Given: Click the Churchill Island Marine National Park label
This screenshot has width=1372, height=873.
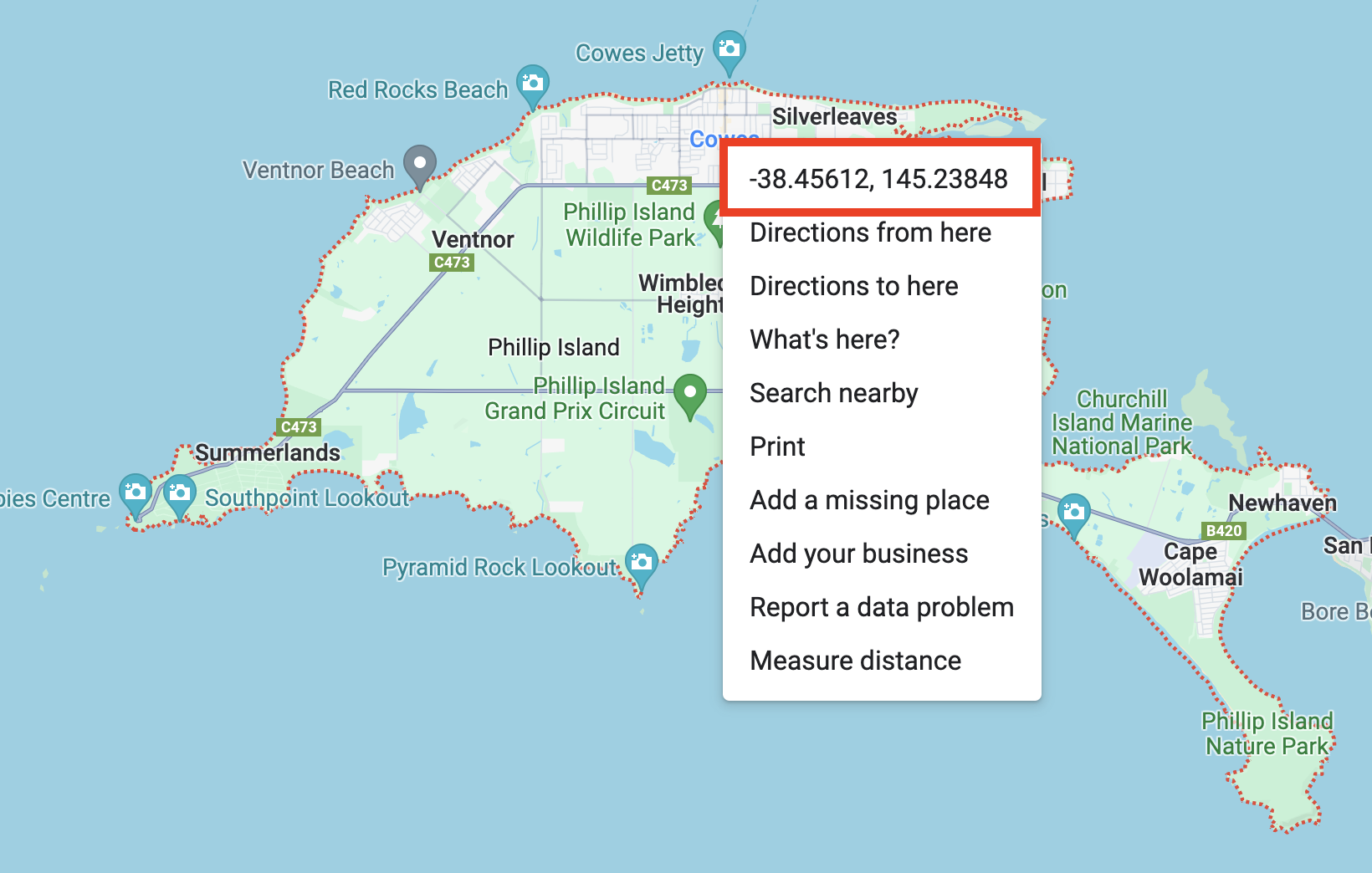Looking at the screenshot, I should (x=1122, y=422).
